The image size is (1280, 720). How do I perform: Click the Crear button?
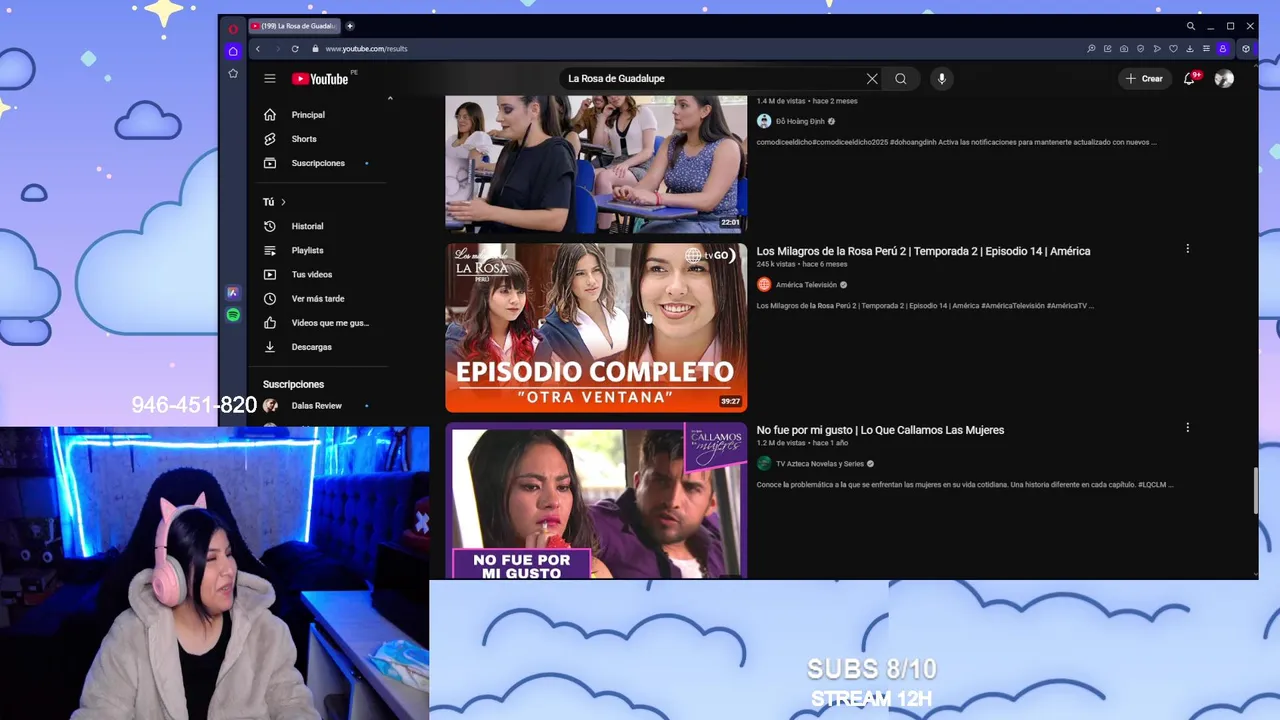pos(1144,78)
